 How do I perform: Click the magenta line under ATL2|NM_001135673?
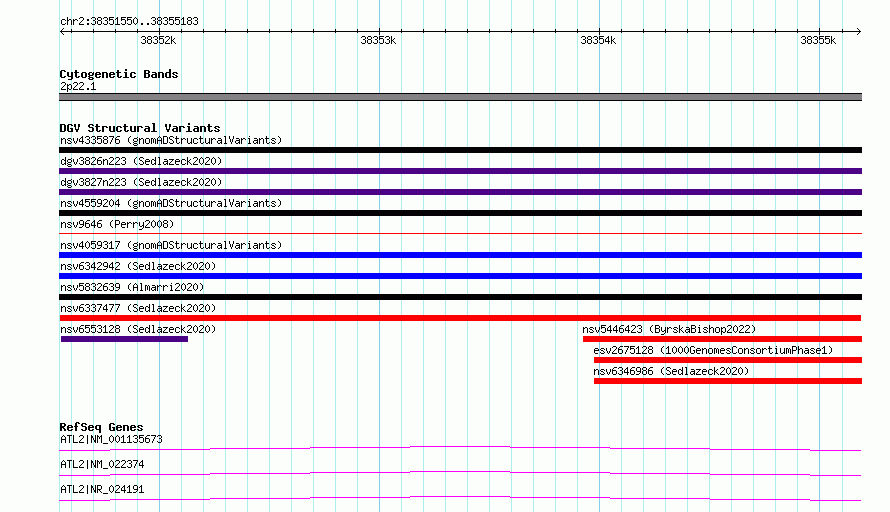point(460,448)
